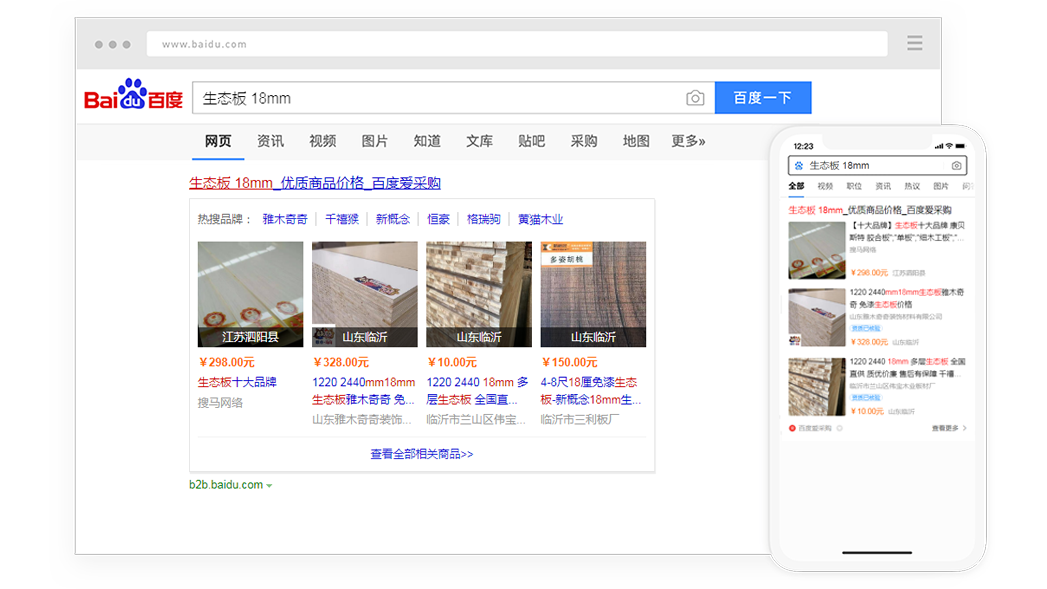Click the 新概念 brand link
The image size is (1047, 589).
click(393, 219)
